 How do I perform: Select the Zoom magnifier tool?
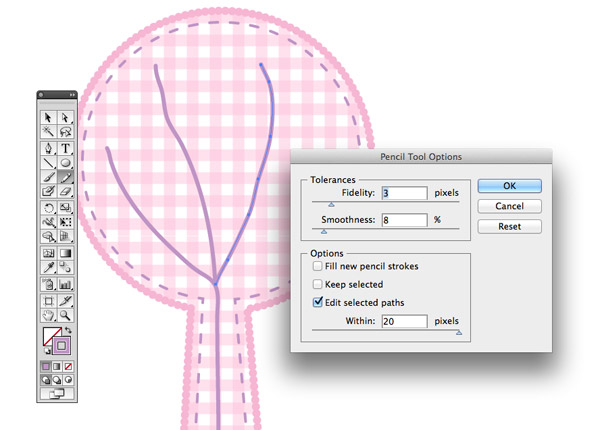tap(65, 316)
